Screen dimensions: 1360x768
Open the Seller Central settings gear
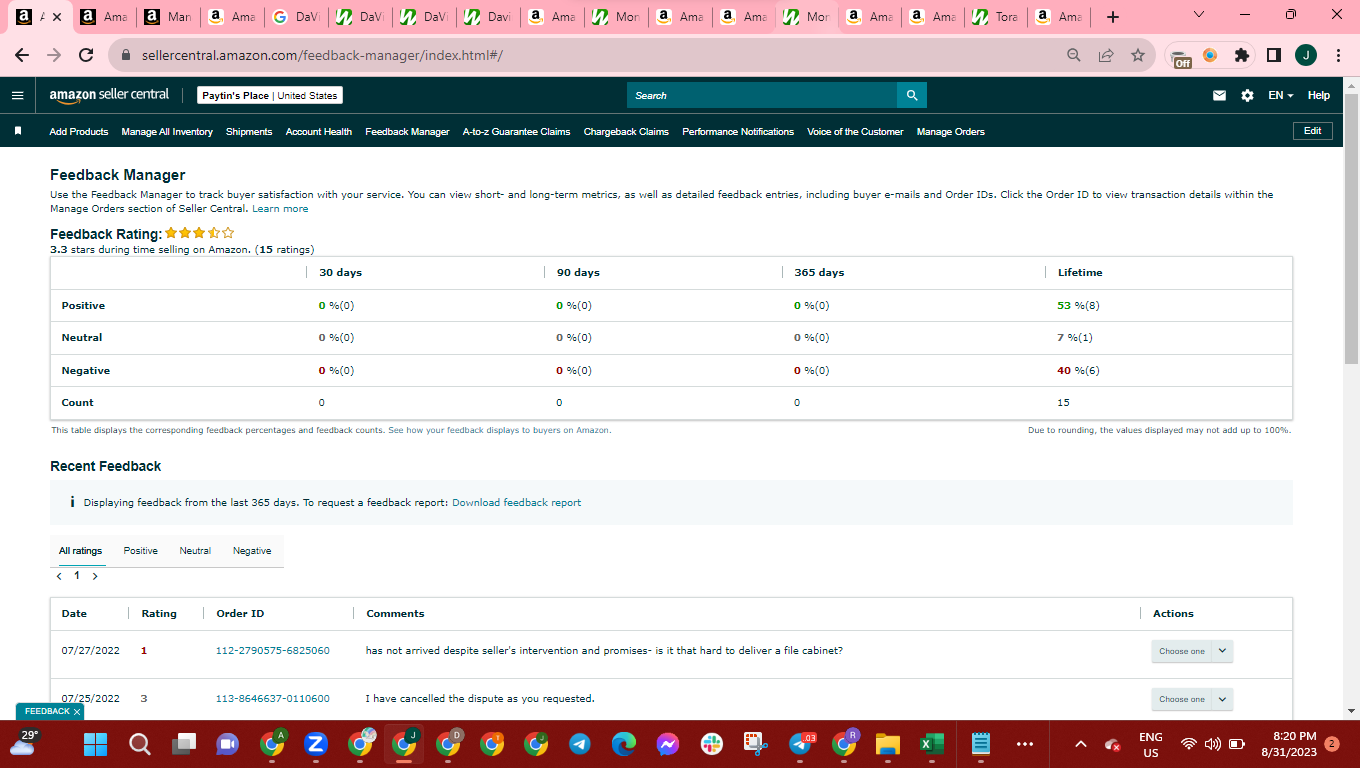[1247, 95]
